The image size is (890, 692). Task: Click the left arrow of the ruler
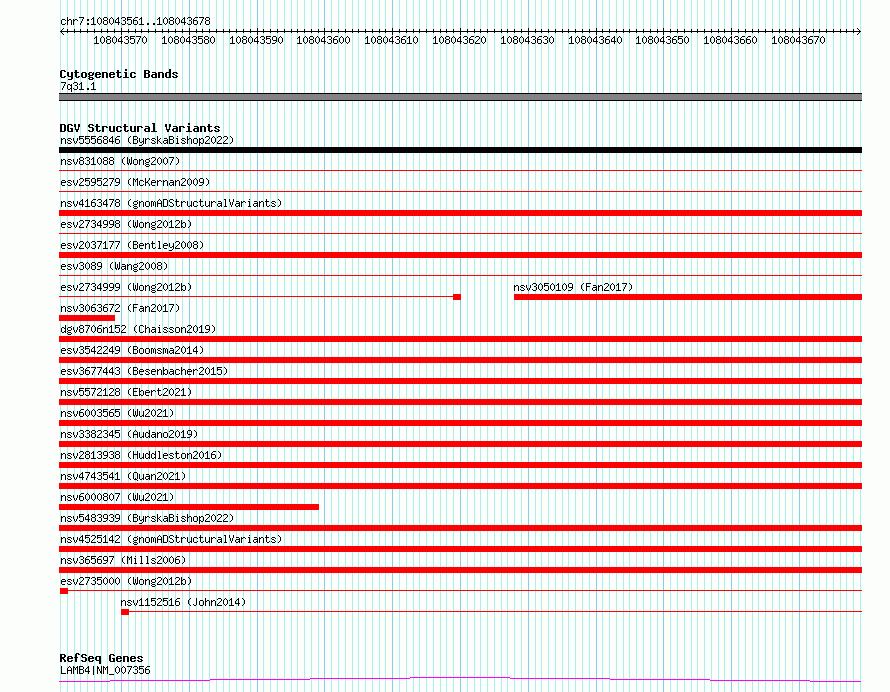click(62, 32)
